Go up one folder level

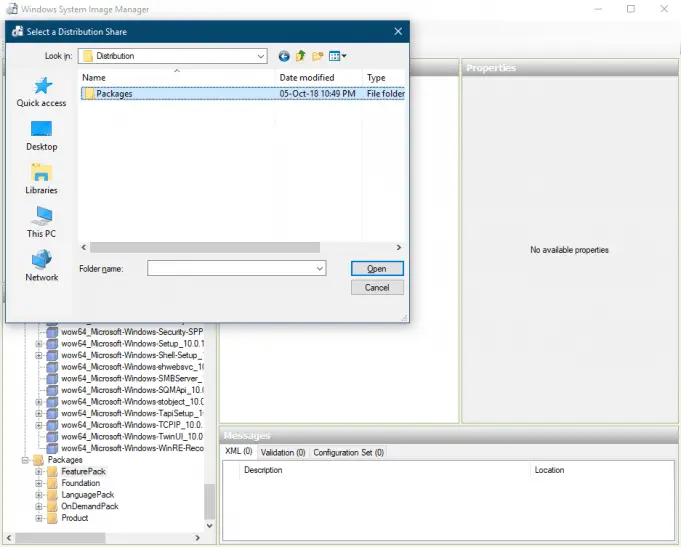[x=301, y=56]
